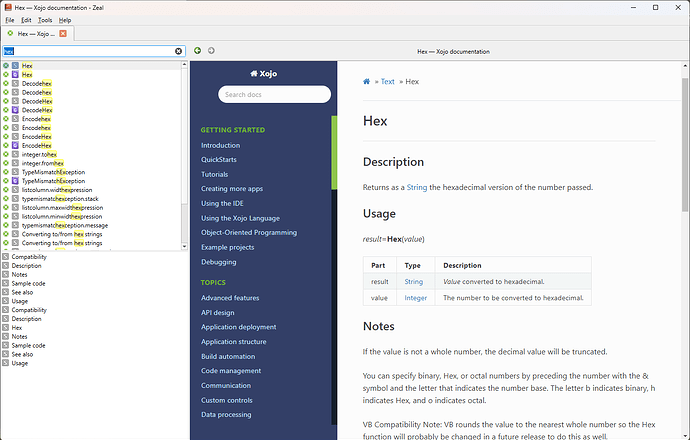Select listcolumn.maxwidthexpression result
This screenshot has width=690, height=440.
coord(62,208)
